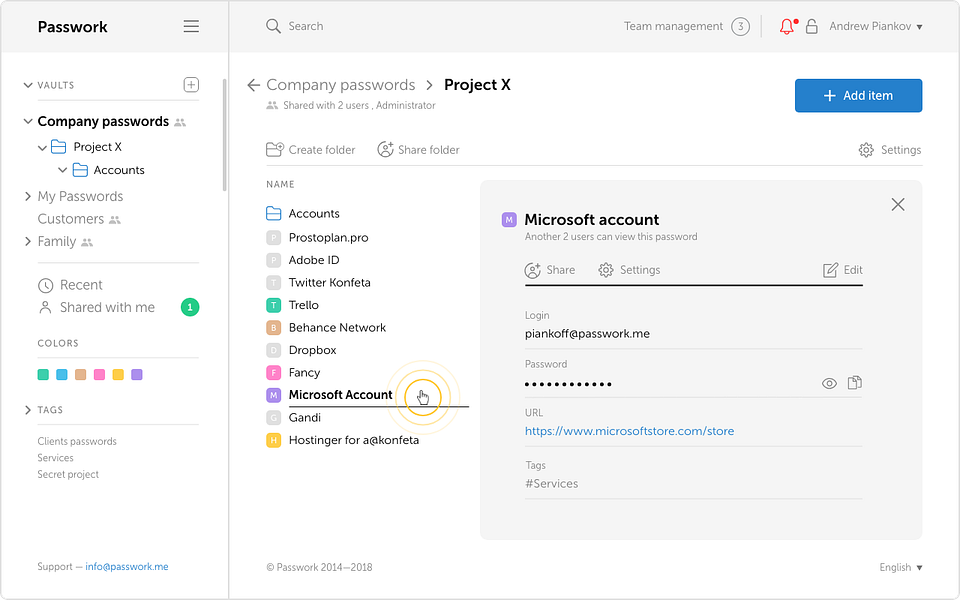The image size is (960, 600).
Task: Click the Accounts folder icon in list
Action: [x=274, y=213]
